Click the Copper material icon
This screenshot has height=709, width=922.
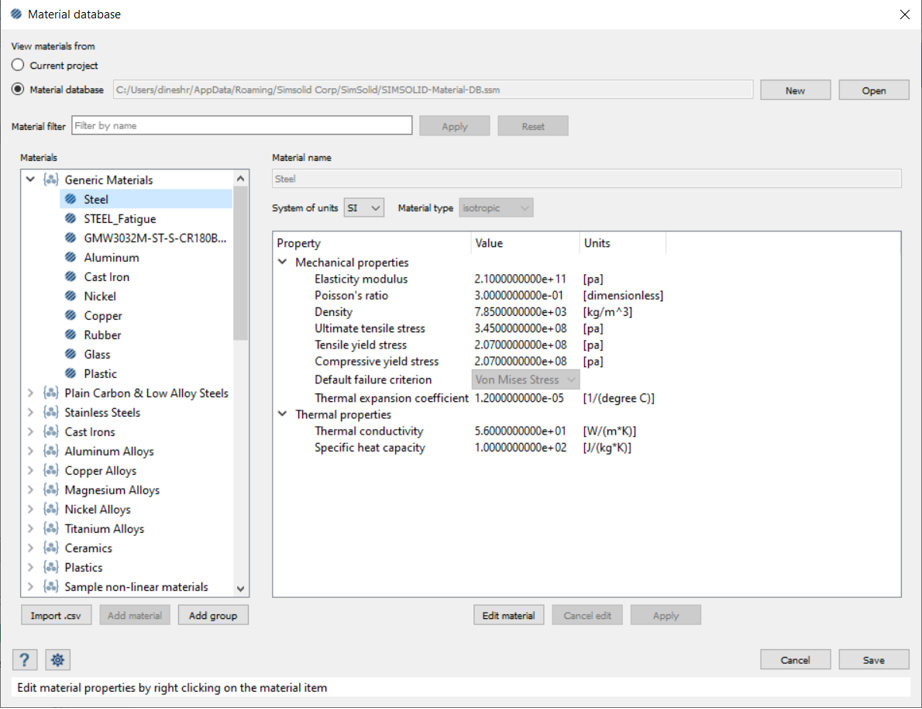point(71,316)
